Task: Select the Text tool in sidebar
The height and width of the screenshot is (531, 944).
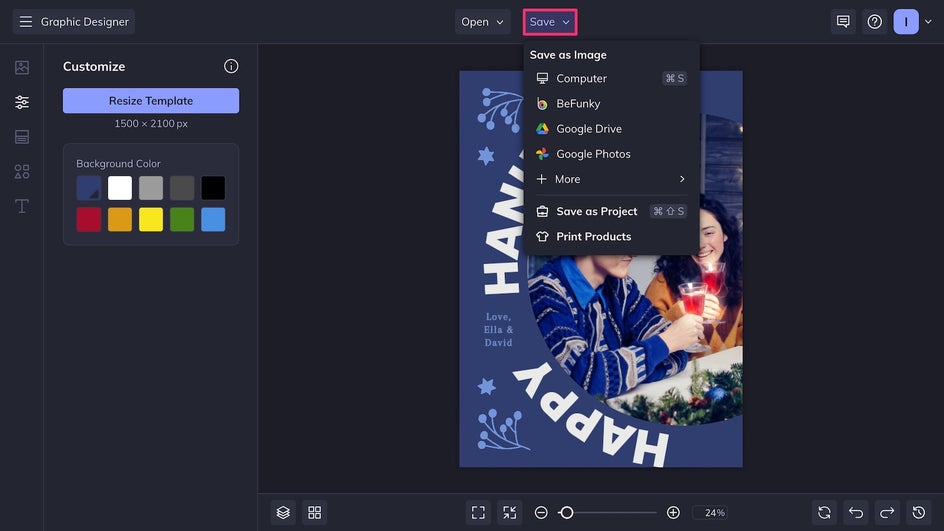Action: click(x=22, y=206)
